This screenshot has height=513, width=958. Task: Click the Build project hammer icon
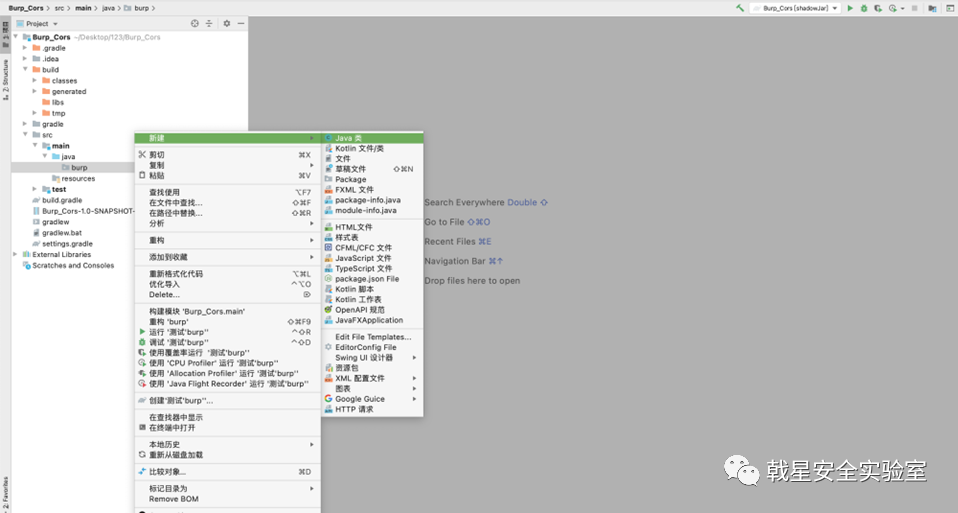[x=740, y=8]
